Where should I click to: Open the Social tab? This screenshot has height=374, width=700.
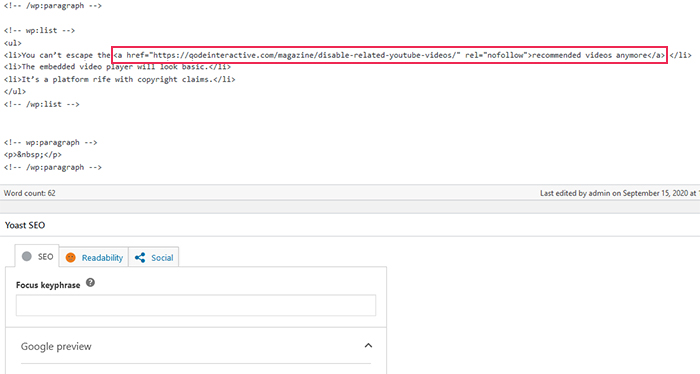[x=154, y=258]
